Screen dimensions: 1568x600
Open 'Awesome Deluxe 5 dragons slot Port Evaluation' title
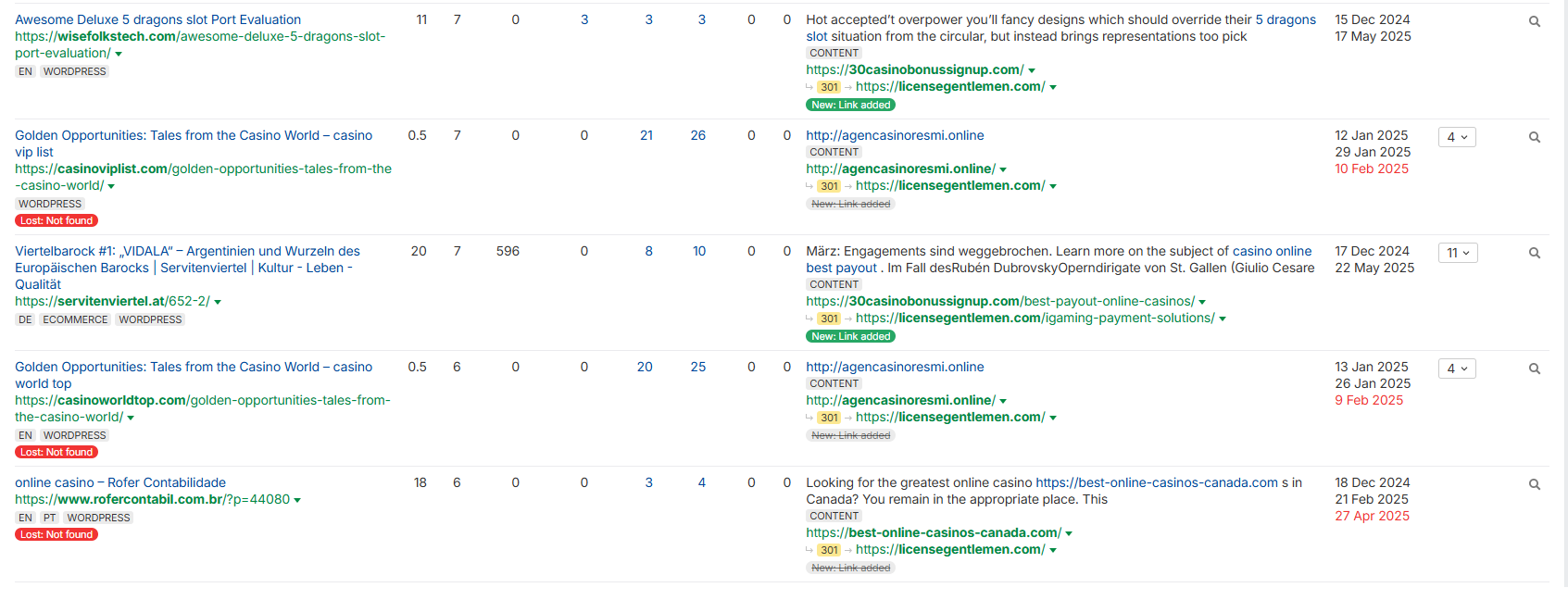157,19
